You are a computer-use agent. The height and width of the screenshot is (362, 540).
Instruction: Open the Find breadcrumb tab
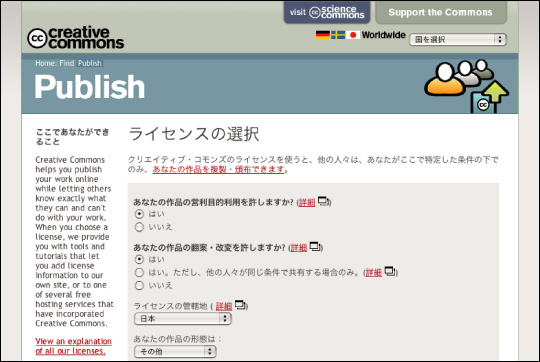66,63
